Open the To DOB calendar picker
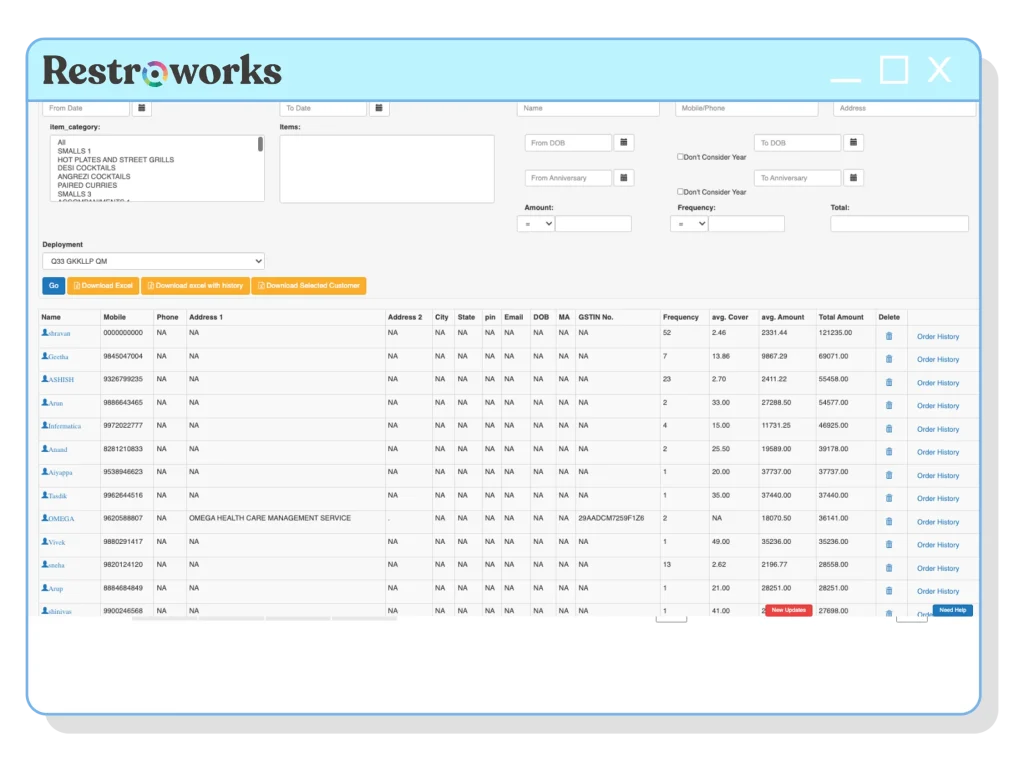Viewport: 1024px width, 767px height. 853,142
